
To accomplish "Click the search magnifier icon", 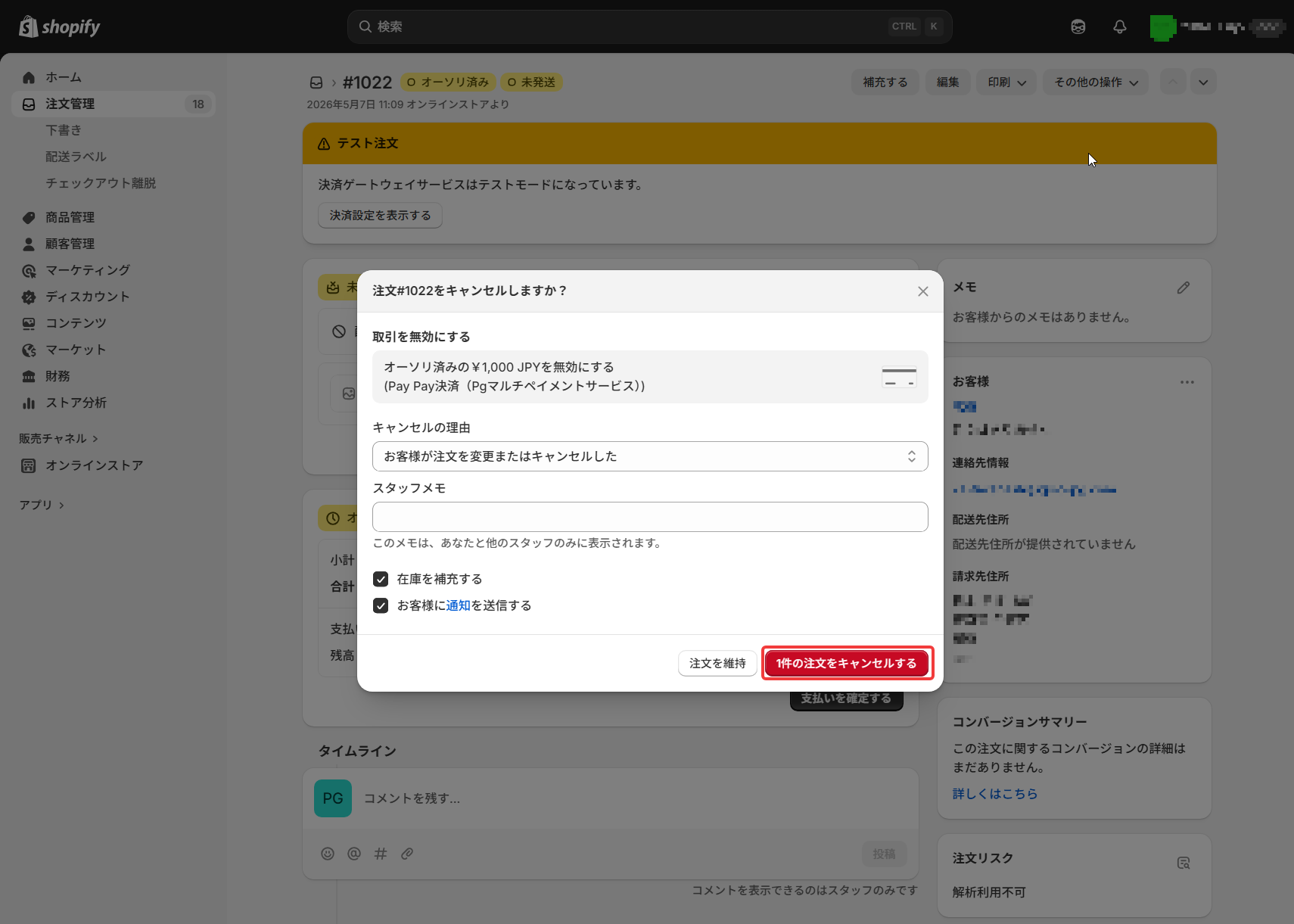I will (x=365, y=26).
